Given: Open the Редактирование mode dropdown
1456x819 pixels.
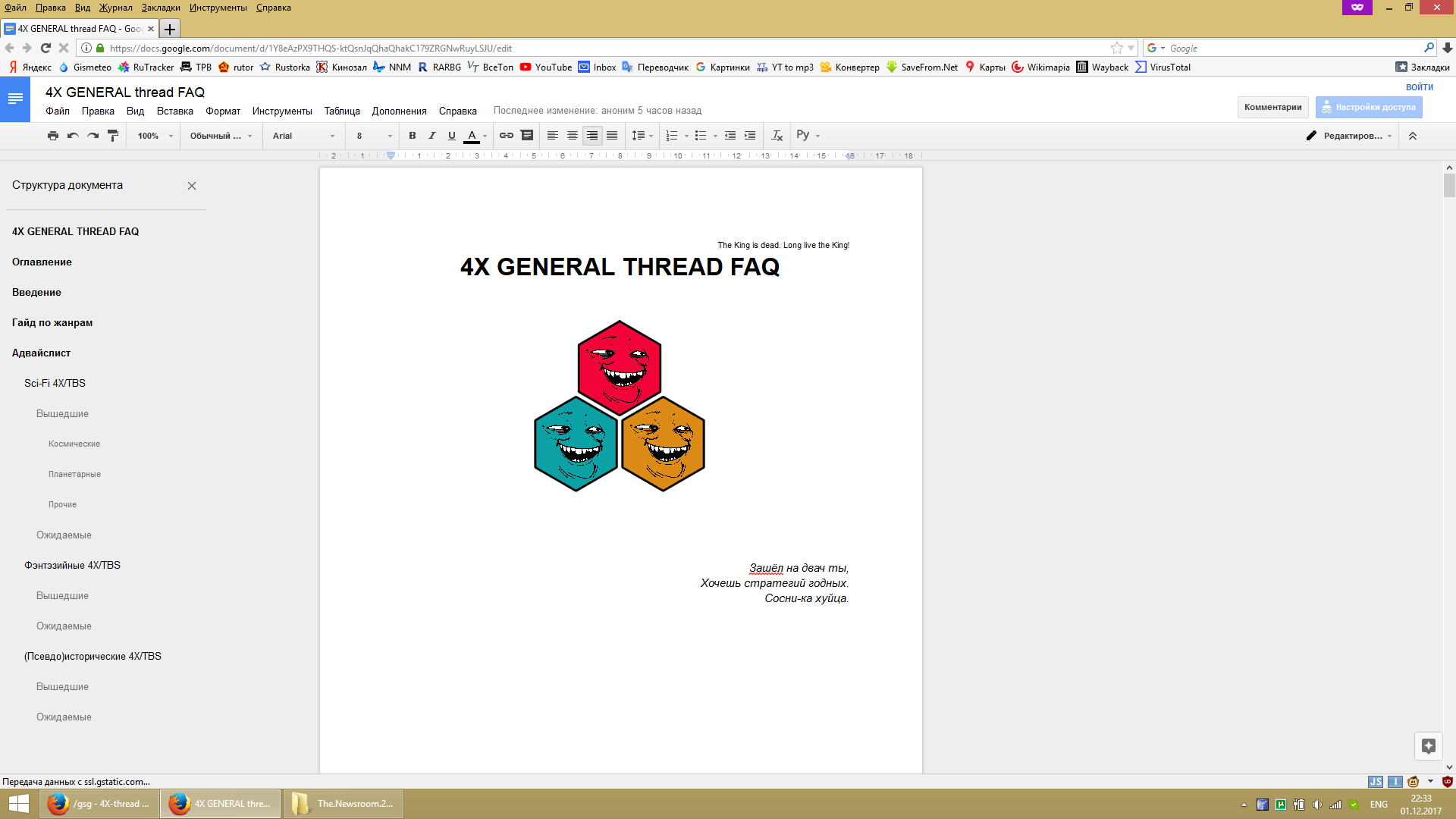Looking at the screenshot, I should [1349, 136].
